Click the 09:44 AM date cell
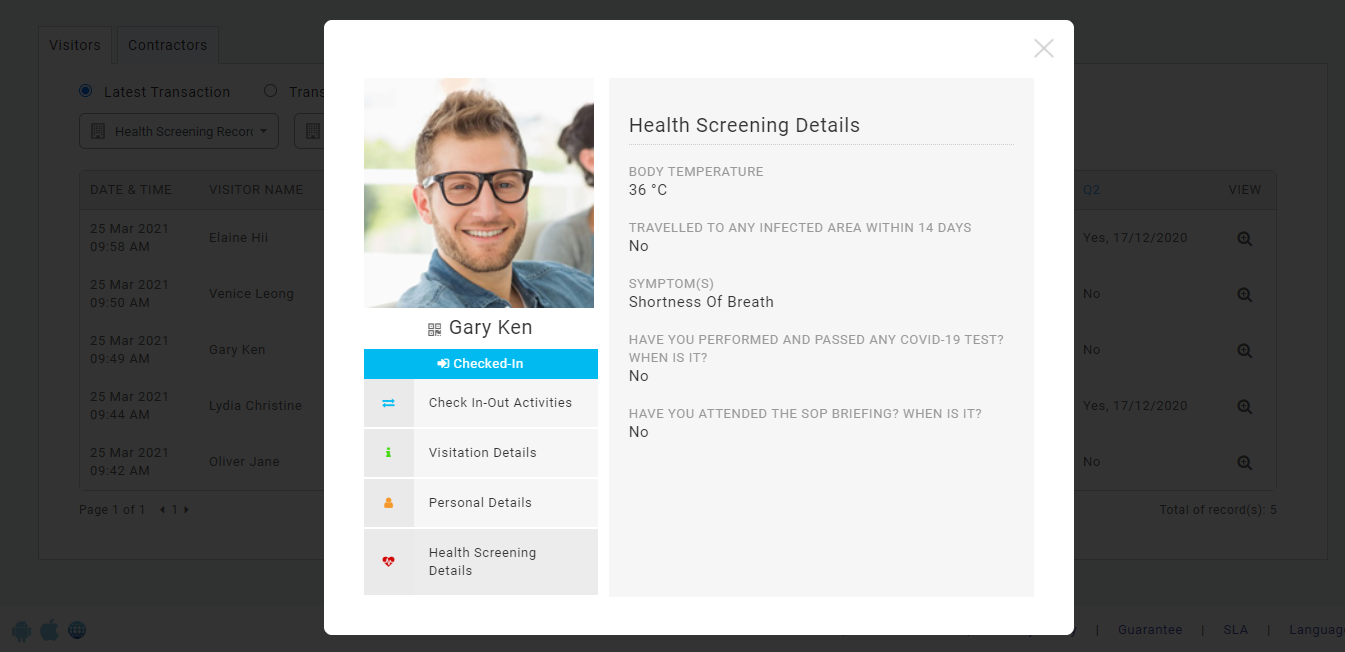1345x652 pixels. point(130,406)
